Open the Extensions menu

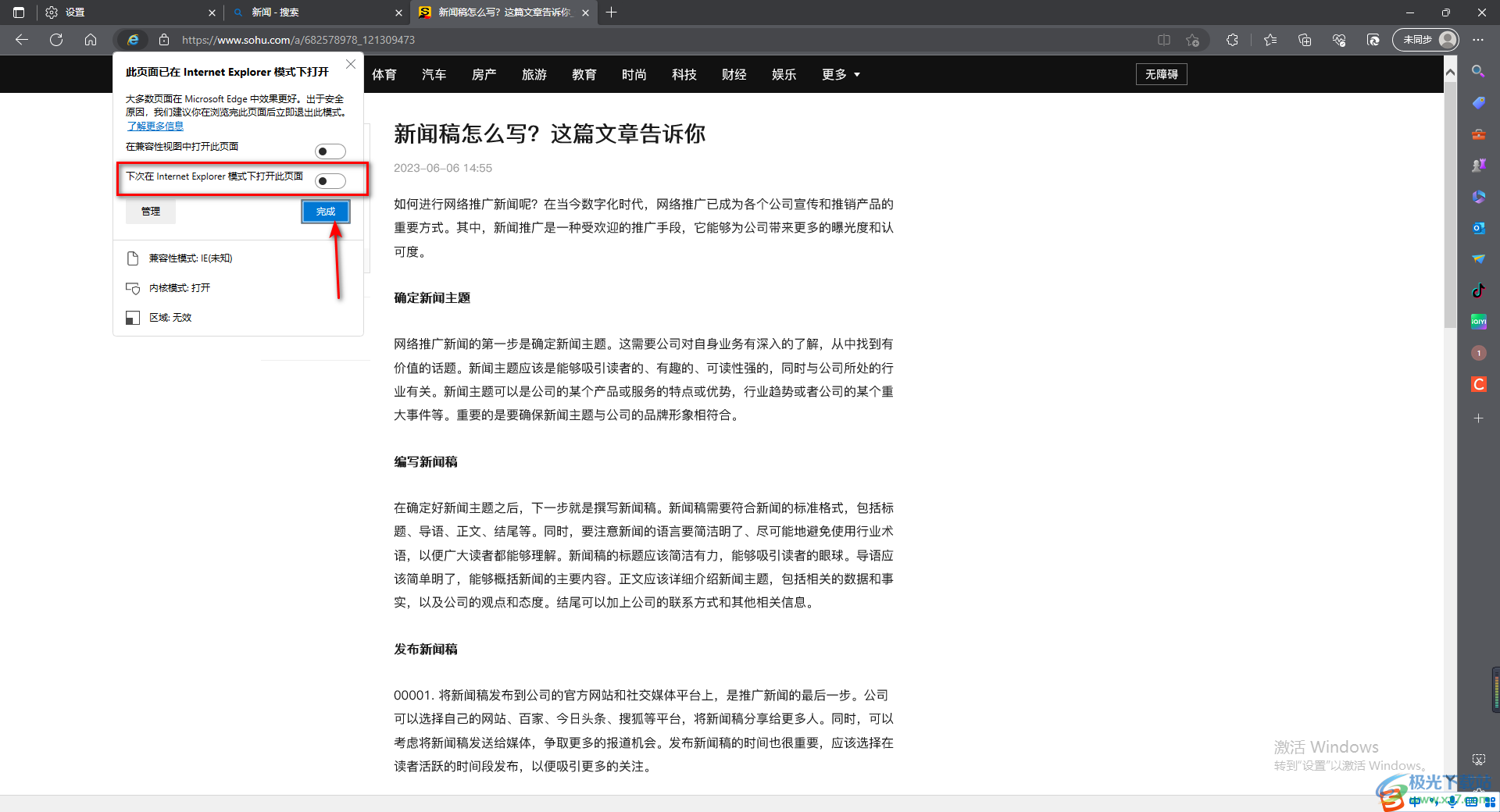pyautogui.click(x=1233, y=40)
